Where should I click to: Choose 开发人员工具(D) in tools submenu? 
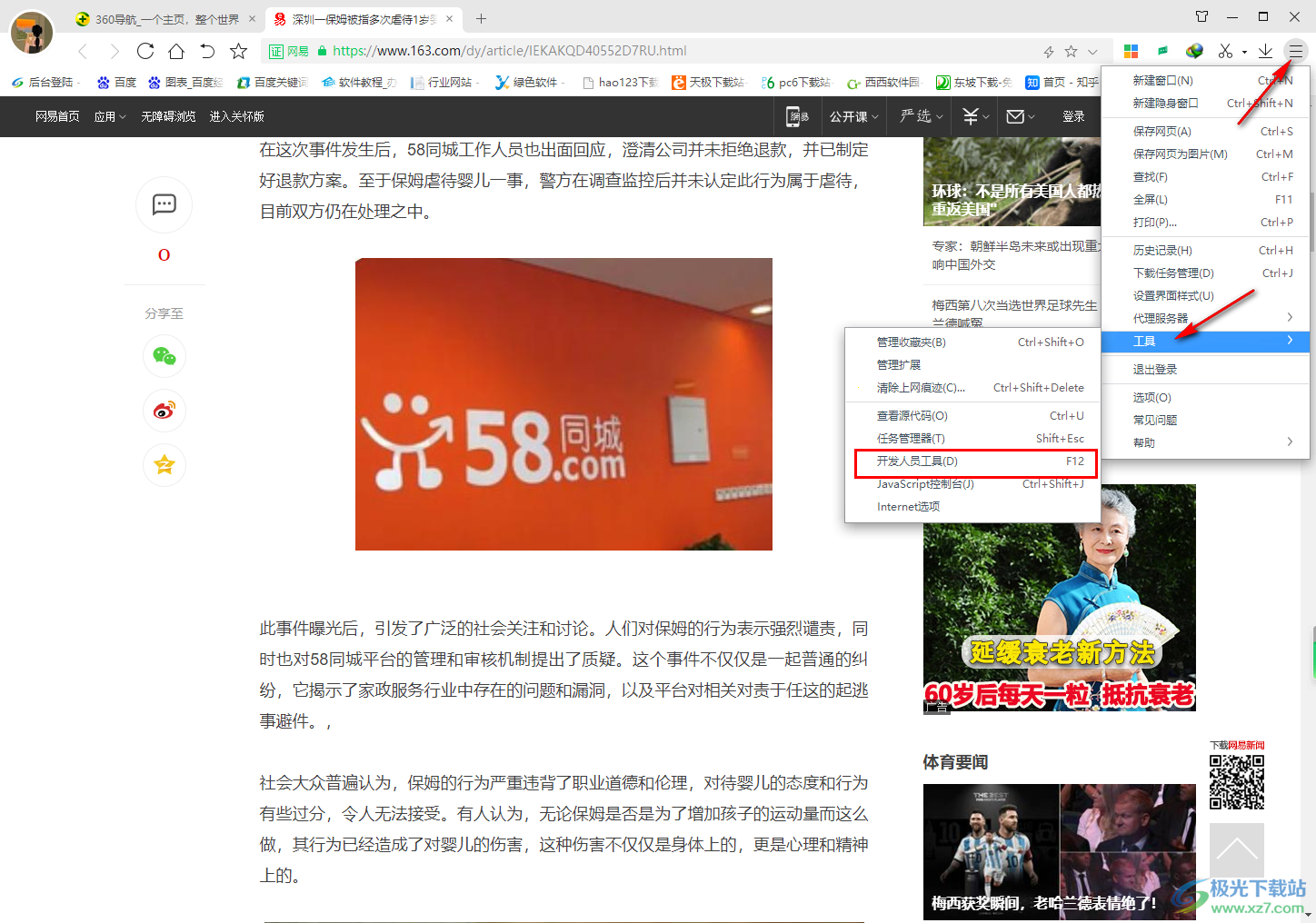click(x=972, y=461)
